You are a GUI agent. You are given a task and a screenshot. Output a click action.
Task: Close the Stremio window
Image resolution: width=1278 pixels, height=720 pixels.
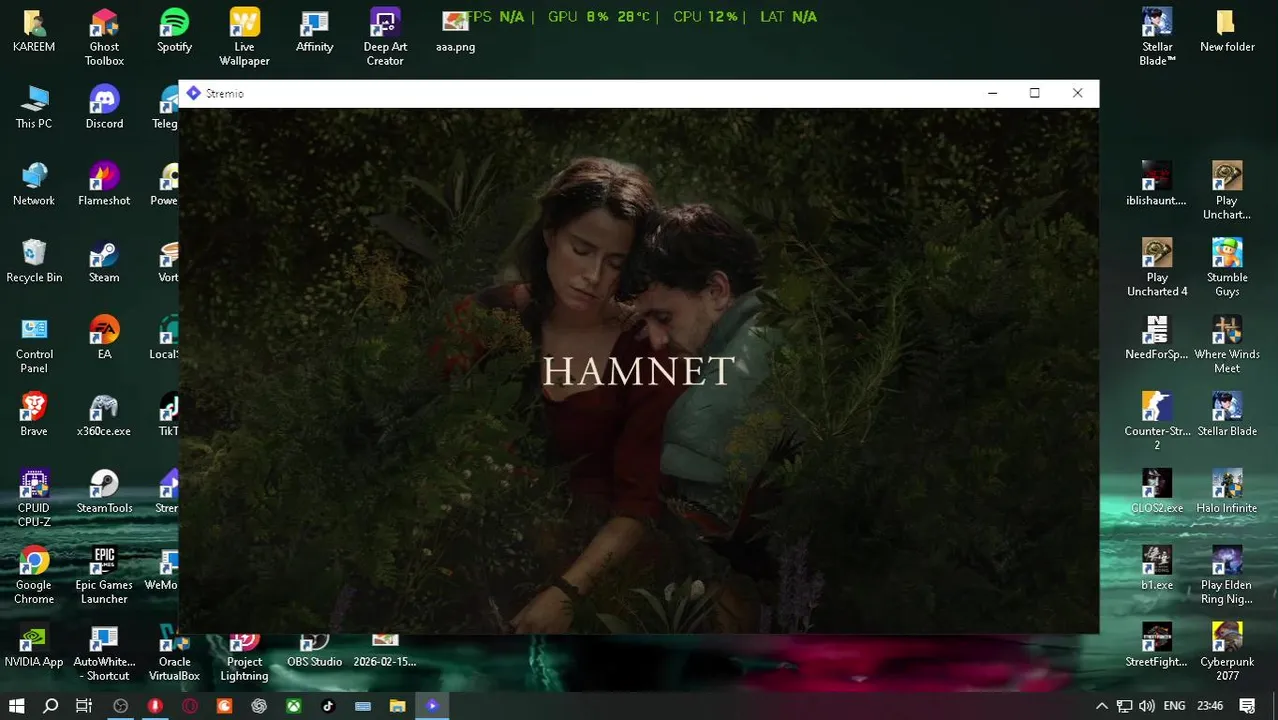pos(1077,93)
